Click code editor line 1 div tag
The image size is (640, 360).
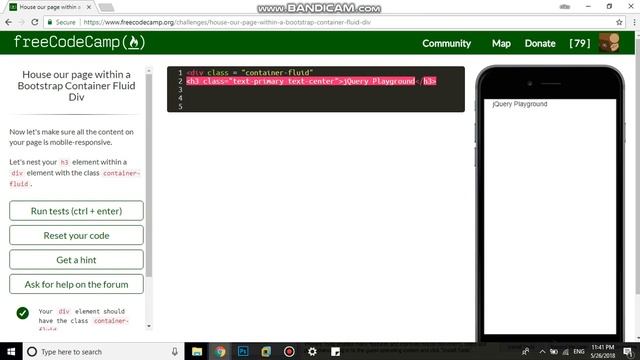[250, 72]
